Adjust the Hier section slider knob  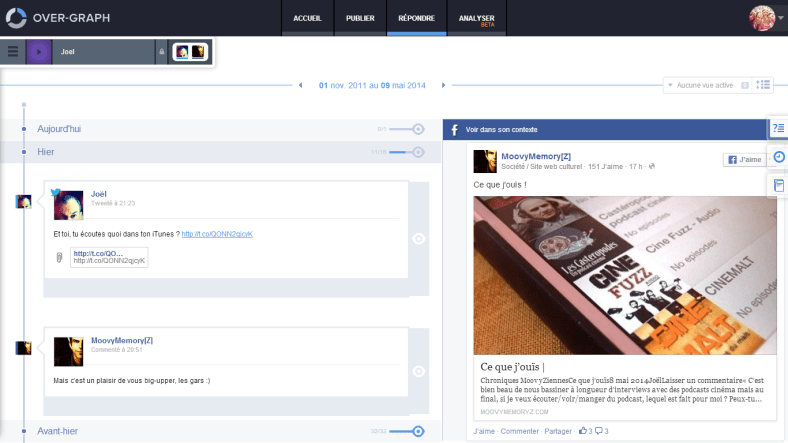pos(418,152)
